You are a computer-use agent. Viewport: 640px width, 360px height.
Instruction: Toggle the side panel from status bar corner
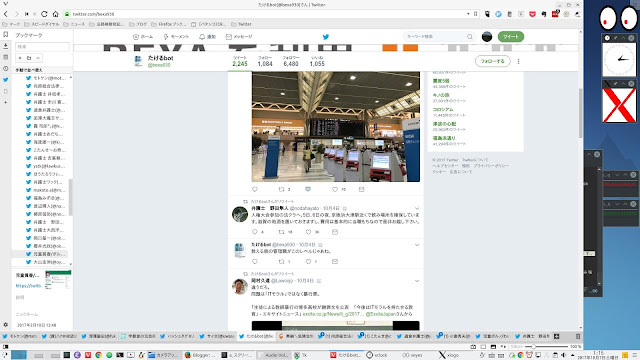(6, 347)
